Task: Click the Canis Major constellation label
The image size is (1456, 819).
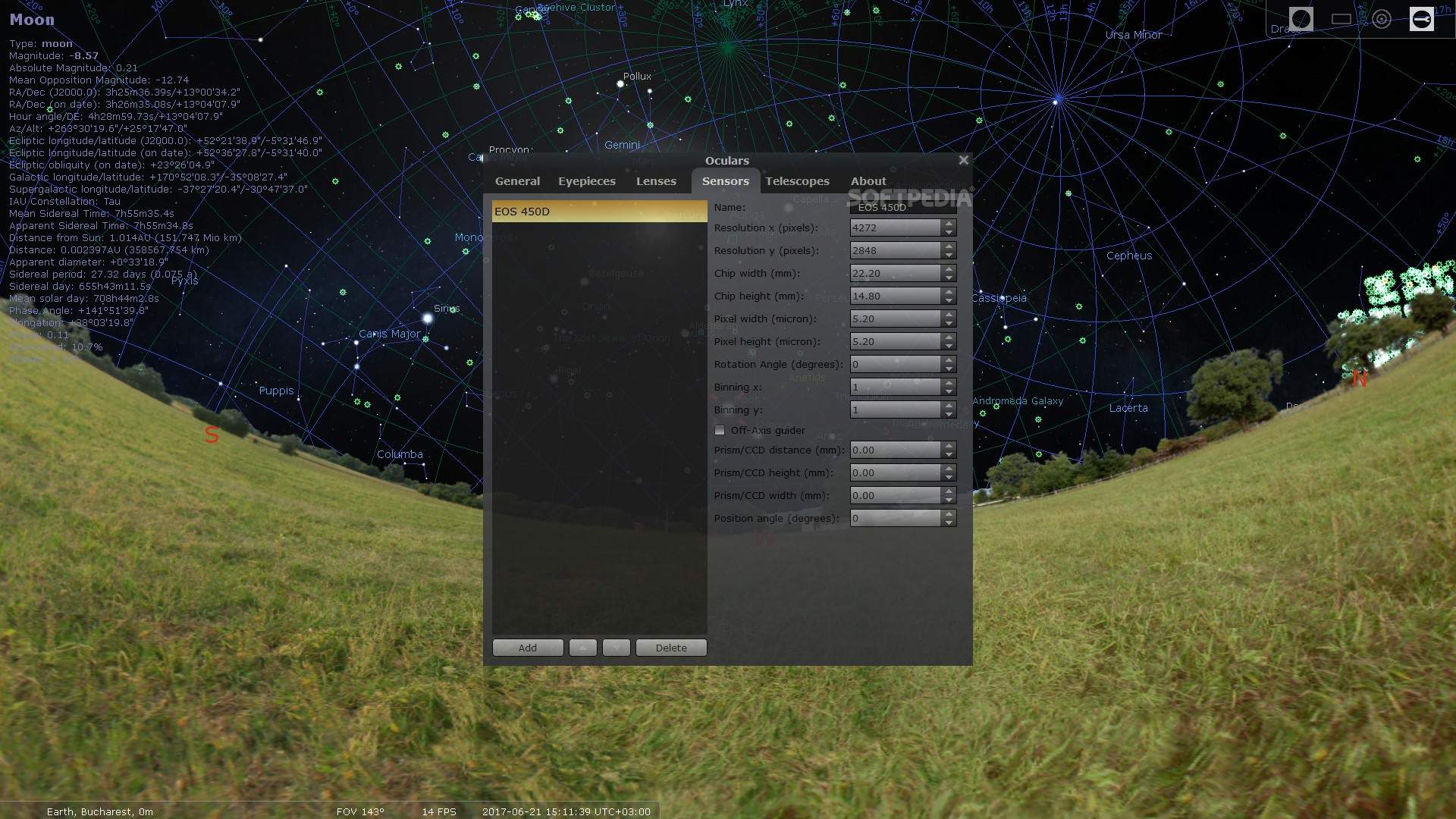Action: [389, 334]
